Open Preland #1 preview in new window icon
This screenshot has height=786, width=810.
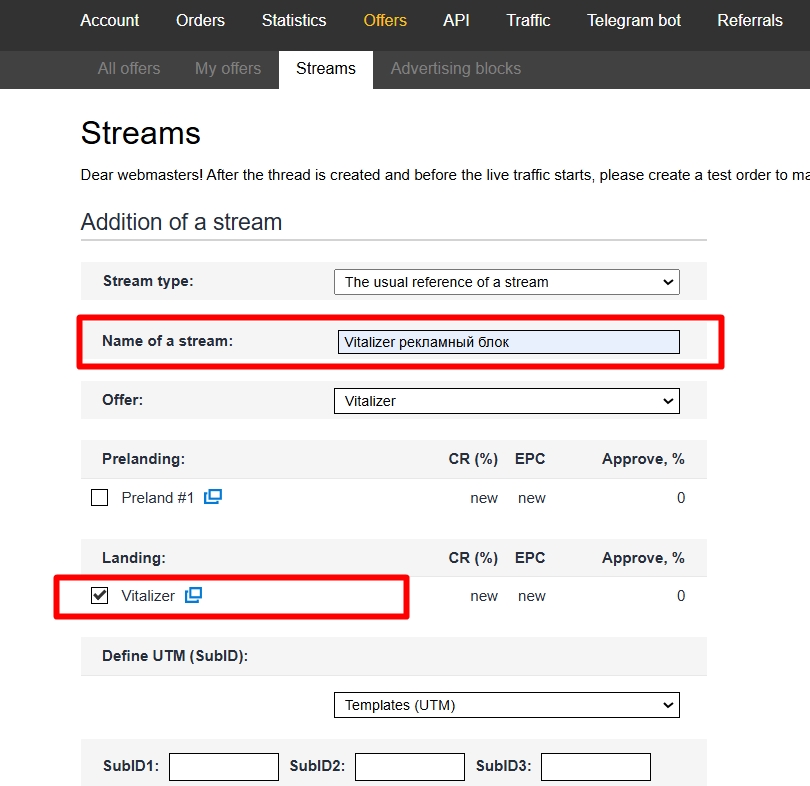(x=213, y=497)
